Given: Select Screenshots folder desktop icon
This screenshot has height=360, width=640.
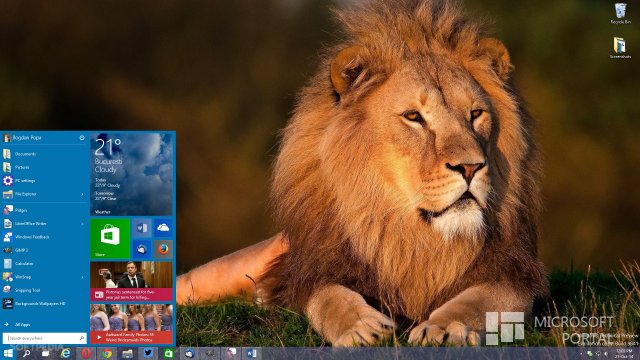Looking at the screenshot, I should [x=620, y=48].
